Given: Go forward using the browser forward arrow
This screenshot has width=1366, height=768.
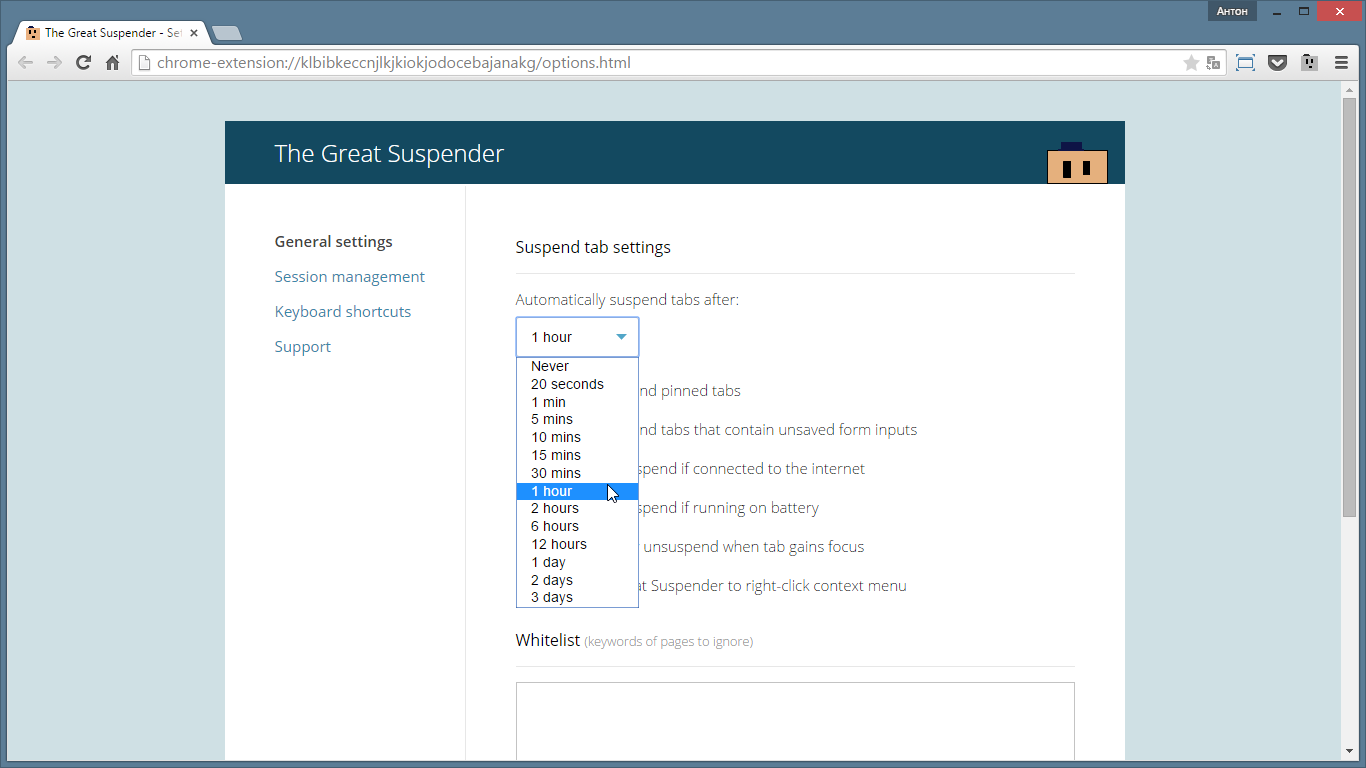Looking at the screenshot, I should (x=54, y=62).
